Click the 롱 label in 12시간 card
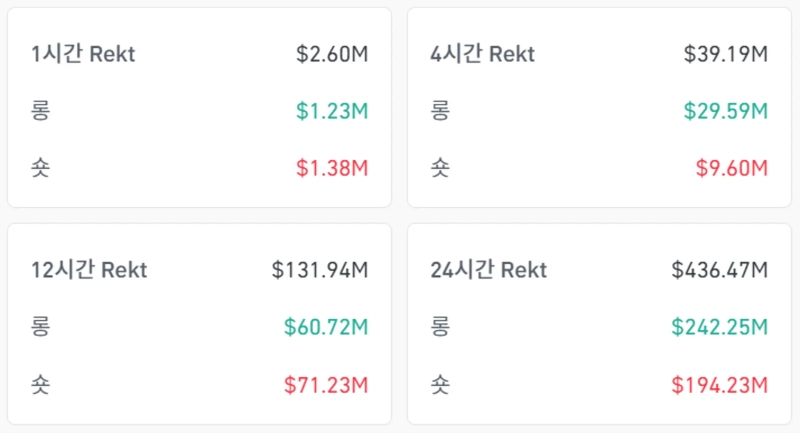This screenshot has height=433, width=800. click(x=40, y=327)
